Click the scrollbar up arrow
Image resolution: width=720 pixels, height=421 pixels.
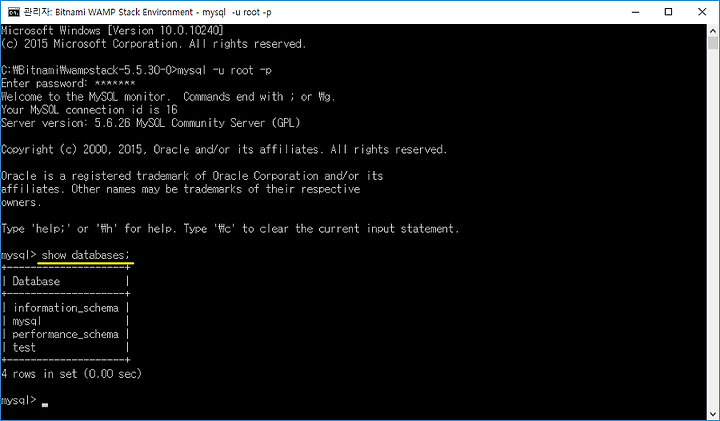[713, 31]
